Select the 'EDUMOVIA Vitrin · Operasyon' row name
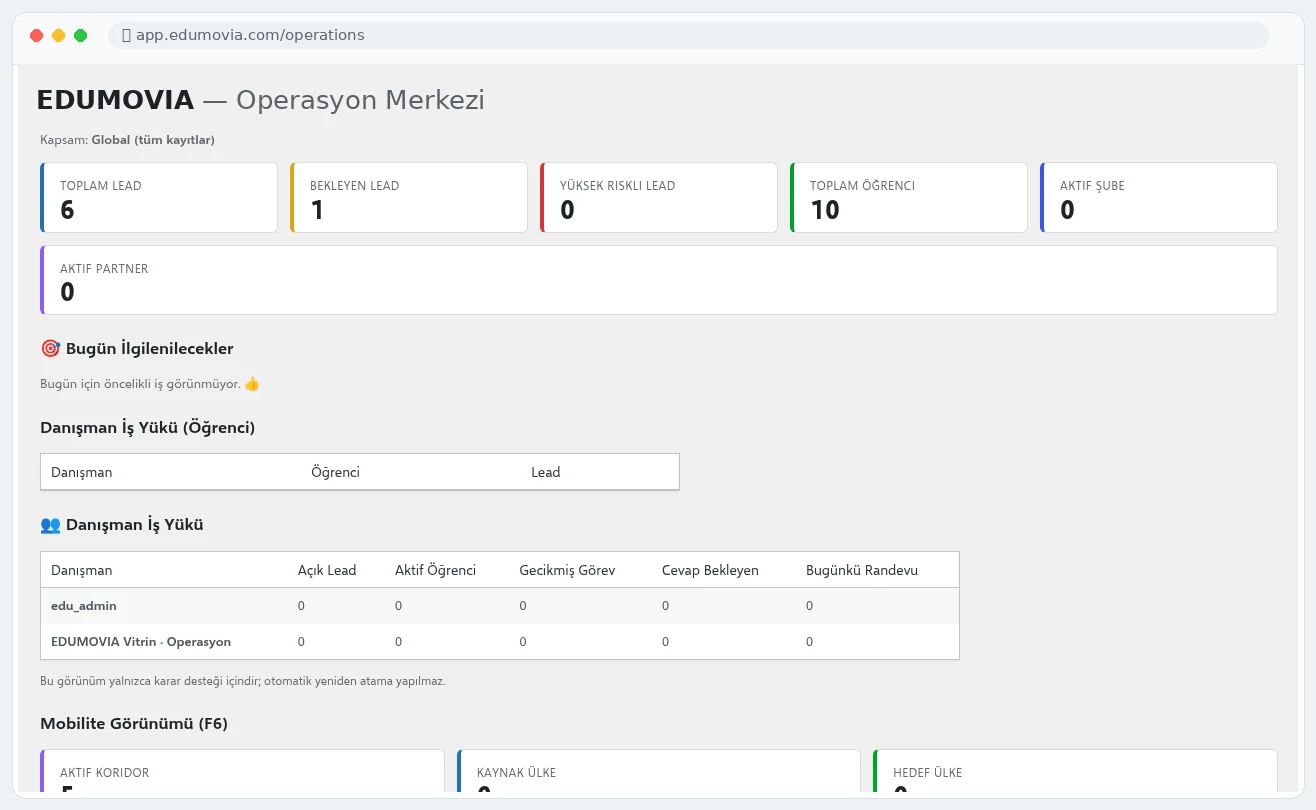The height and width of the screenshot is (810, 1316). pos(141,642)
